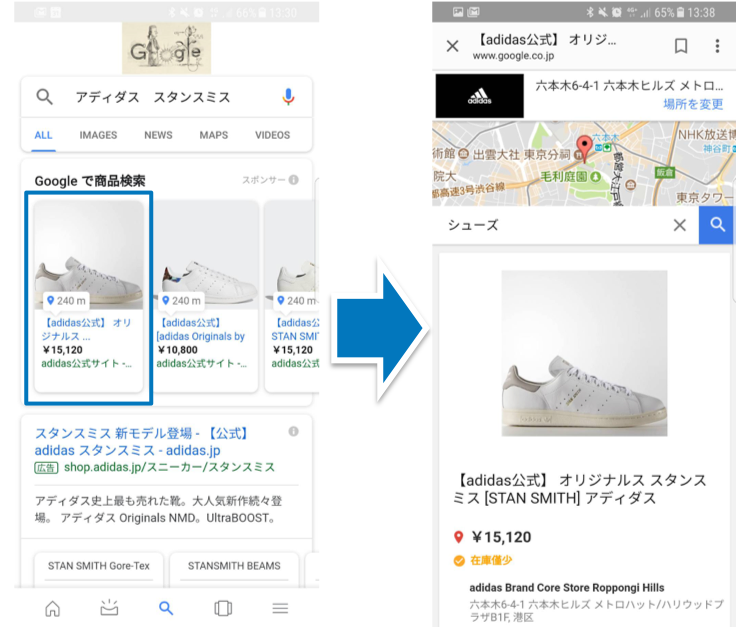Tap the adidas公式サイト text under ¥10,800

(x=201, y=363)
